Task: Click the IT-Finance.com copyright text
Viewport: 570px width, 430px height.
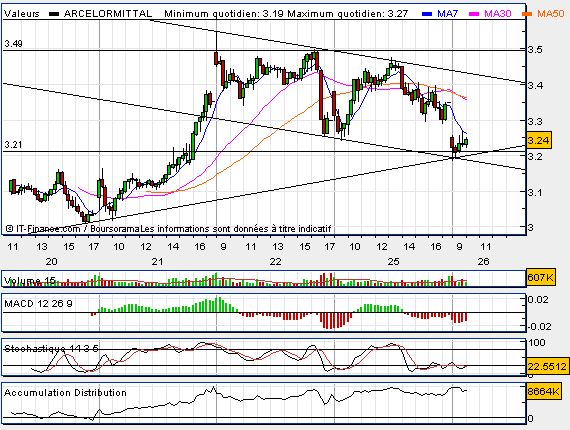Action: point(169,229)
